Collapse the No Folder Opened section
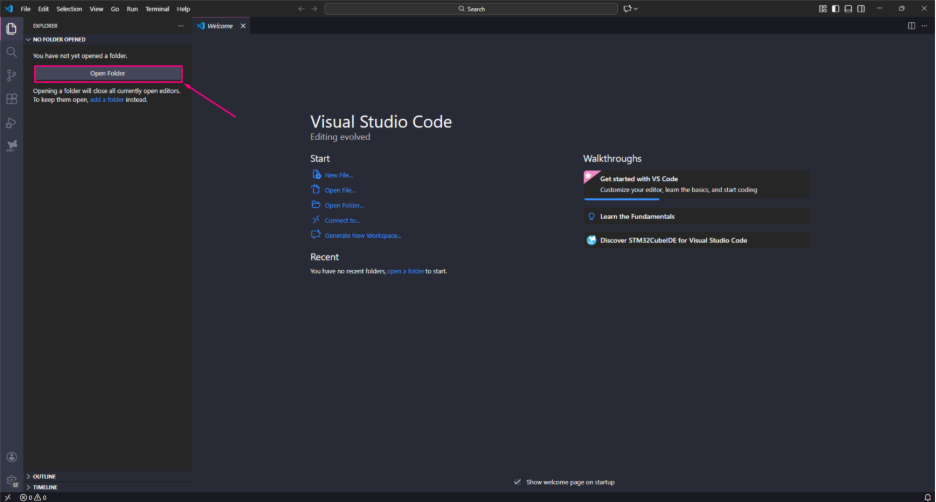 (x=60, y=39)
